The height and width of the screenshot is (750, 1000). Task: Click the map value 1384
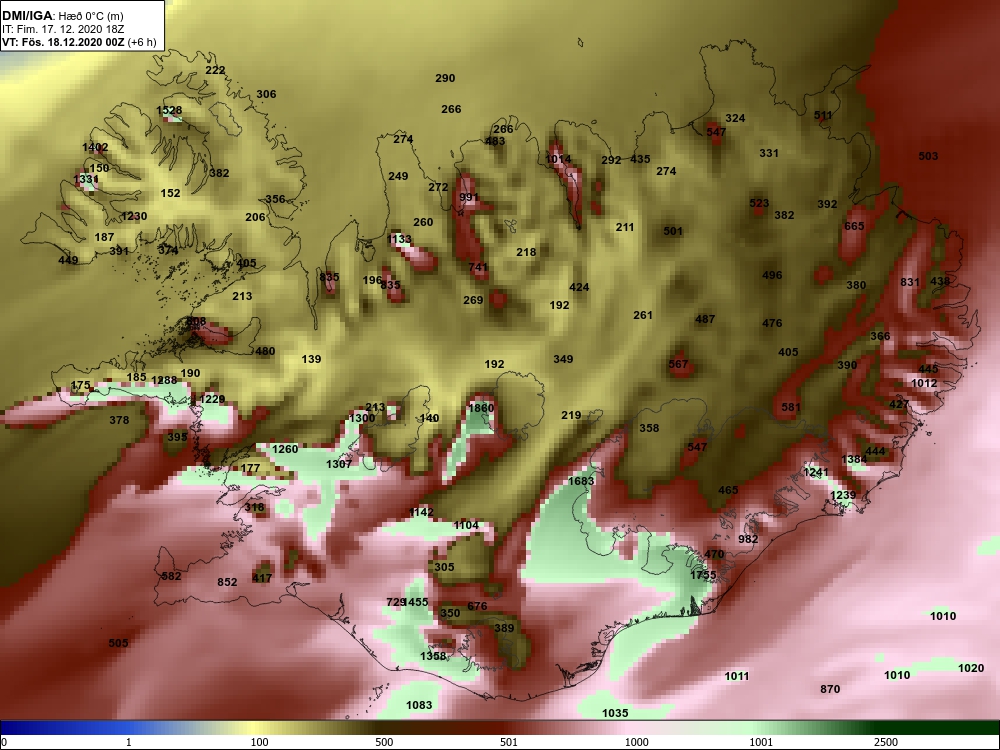[854, 460]
